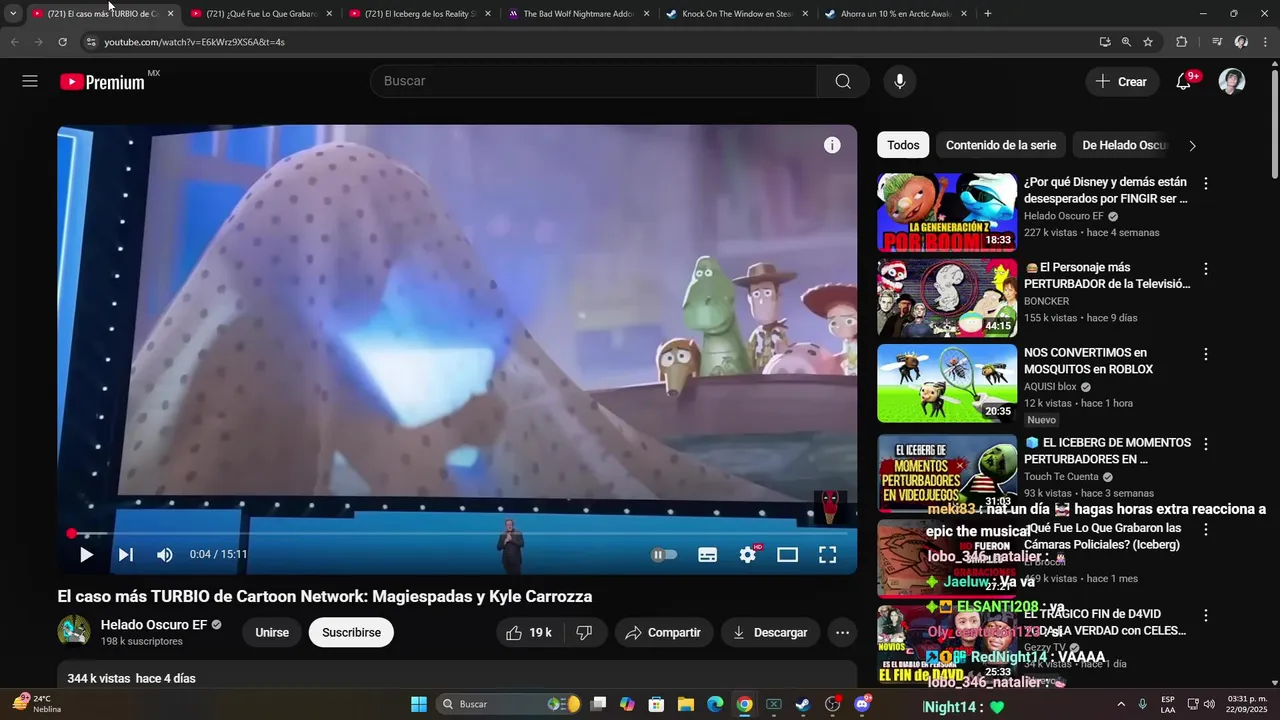
Task: Switch to The Bad Wolf Nightmare Addon tab
Action: click(x=580, y=14)
